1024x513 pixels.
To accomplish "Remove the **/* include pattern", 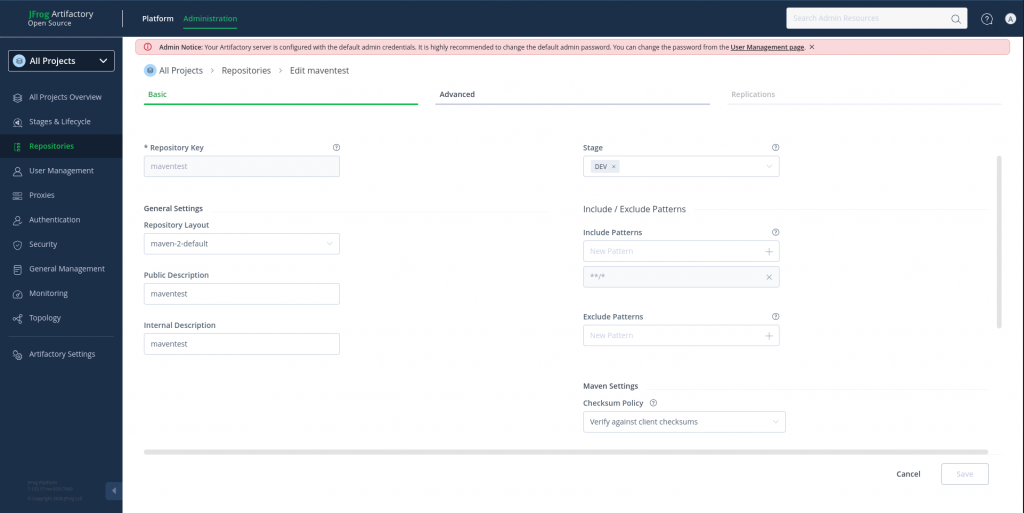I will coord(768,277).
